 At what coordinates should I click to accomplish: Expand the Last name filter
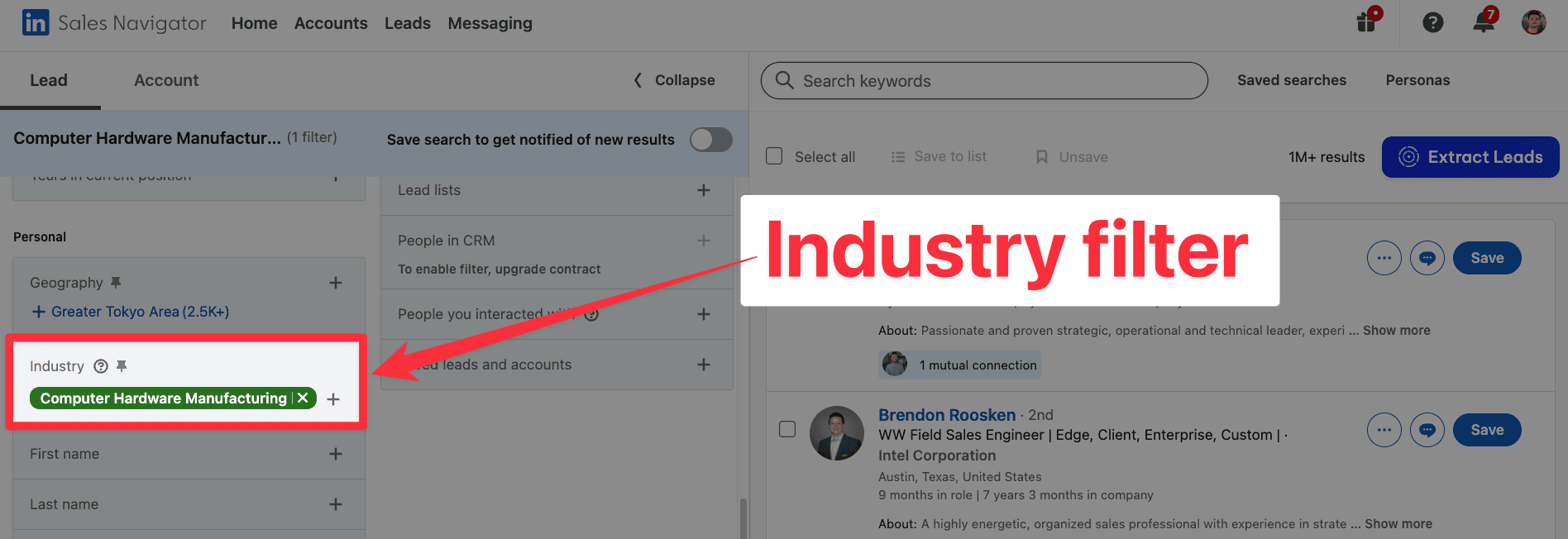point(336,504)
